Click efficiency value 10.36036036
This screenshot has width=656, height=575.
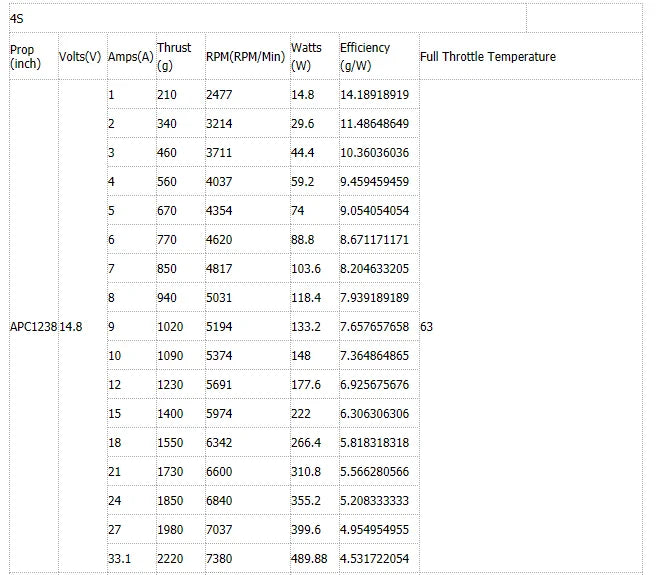[374, 152]
